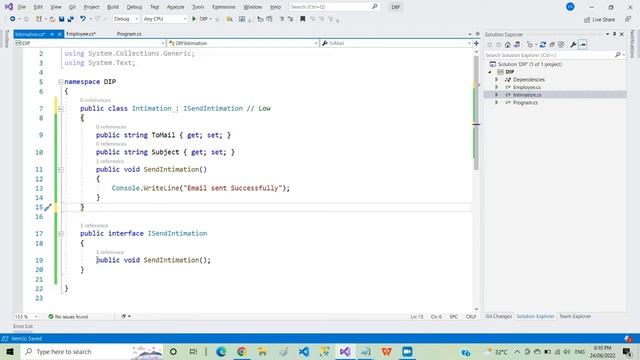Open the DIP.Intimation type dropdown
This screenshot has width=640, height=360.
tap(243, 43)
